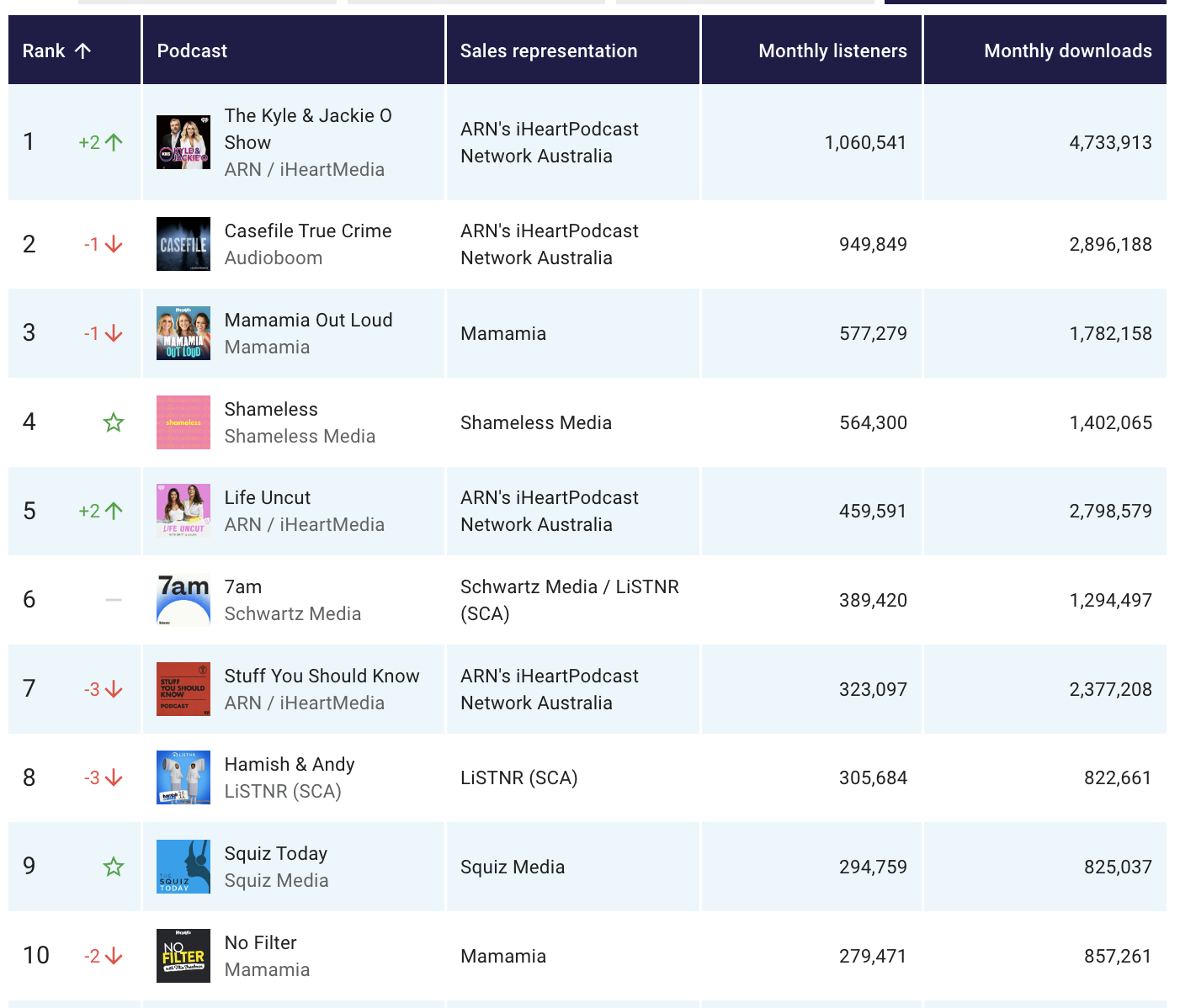Open the Life Uncut title
This screenshot has height=1008, width=1180.
point(268,497)
